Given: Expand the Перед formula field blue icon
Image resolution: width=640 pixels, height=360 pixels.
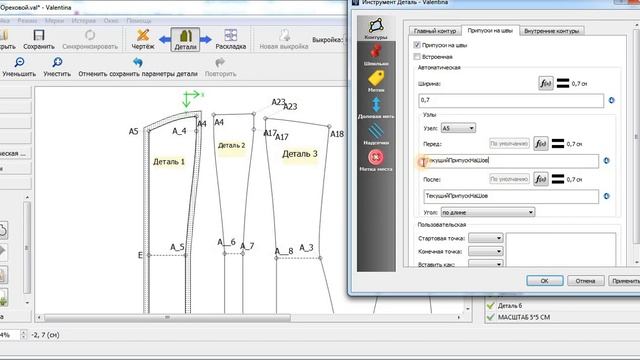Looking at the screenshot, I should click(607, 161).
